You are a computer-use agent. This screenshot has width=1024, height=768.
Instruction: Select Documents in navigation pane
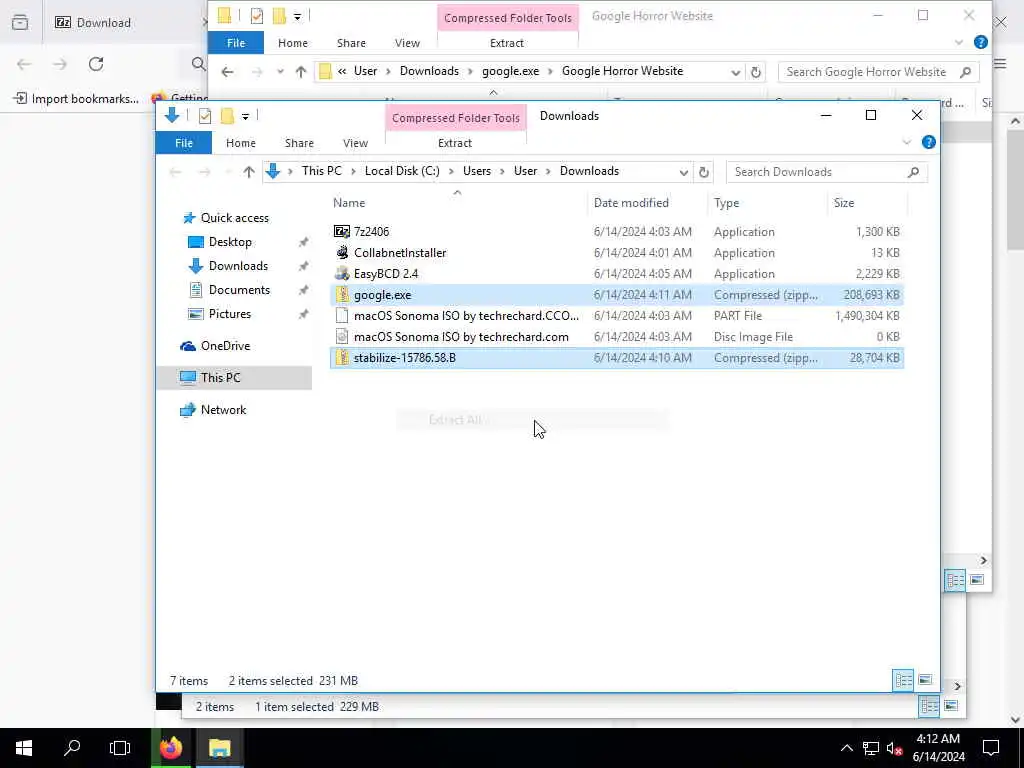239,290
